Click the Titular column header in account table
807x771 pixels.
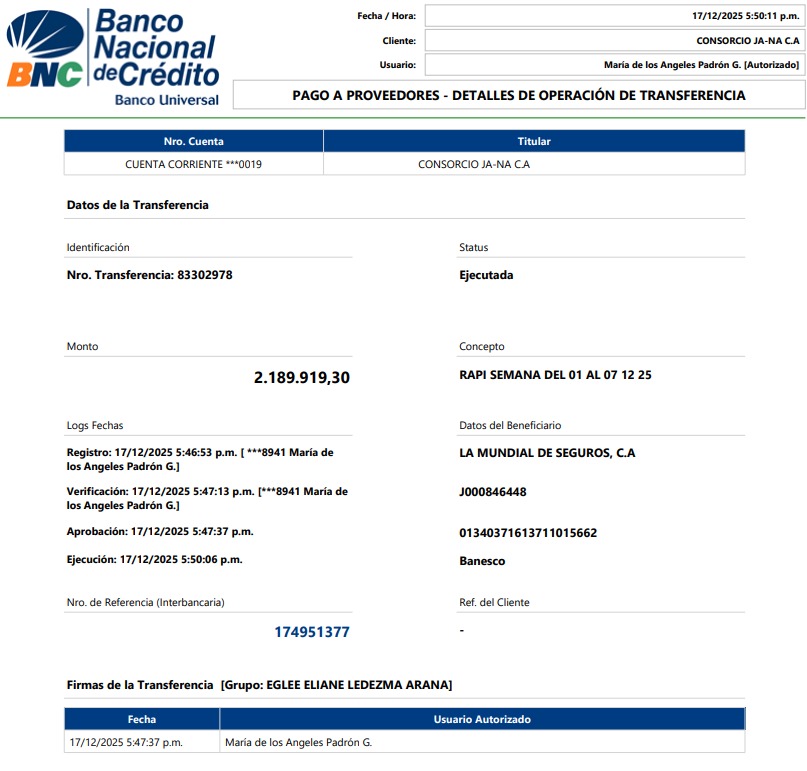[534, 141]
